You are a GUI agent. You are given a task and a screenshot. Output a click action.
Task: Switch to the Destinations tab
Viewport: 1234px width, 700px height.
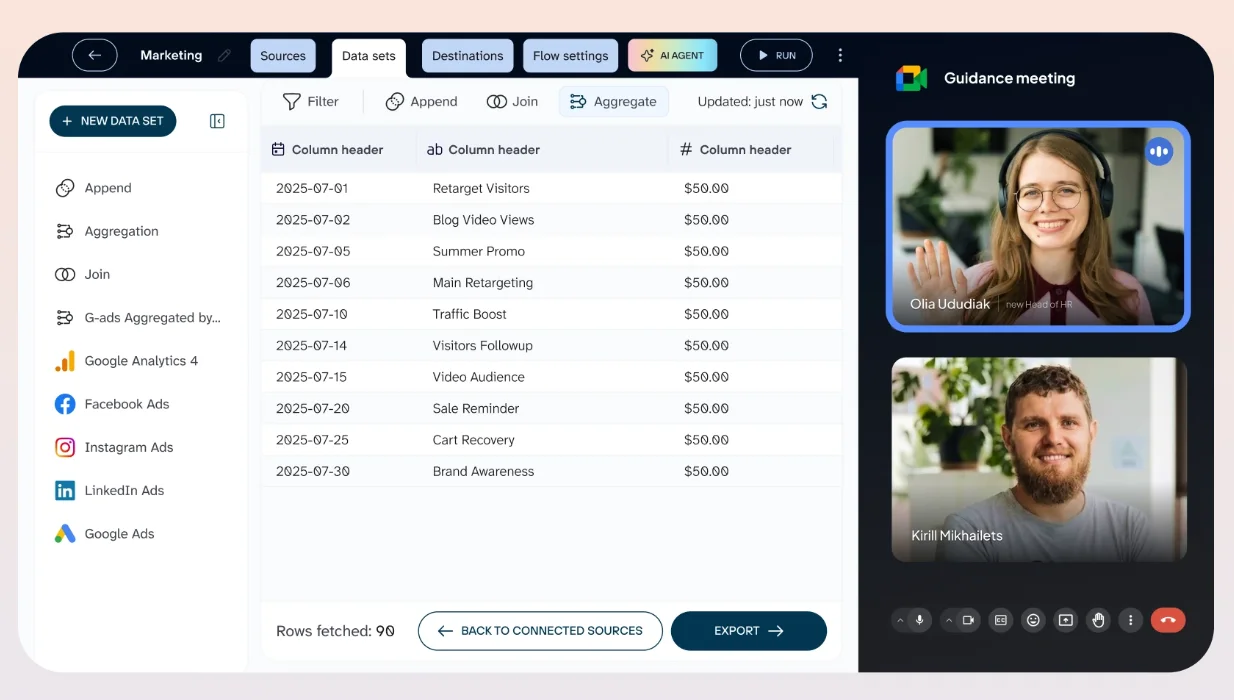(467, 55)
